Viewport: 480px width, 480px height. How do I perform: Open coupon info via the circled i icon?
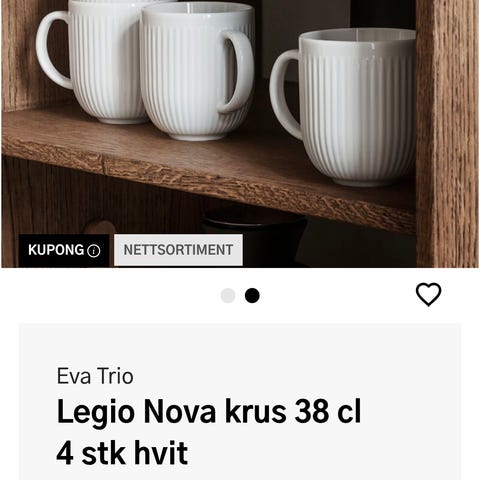(94, 251)
